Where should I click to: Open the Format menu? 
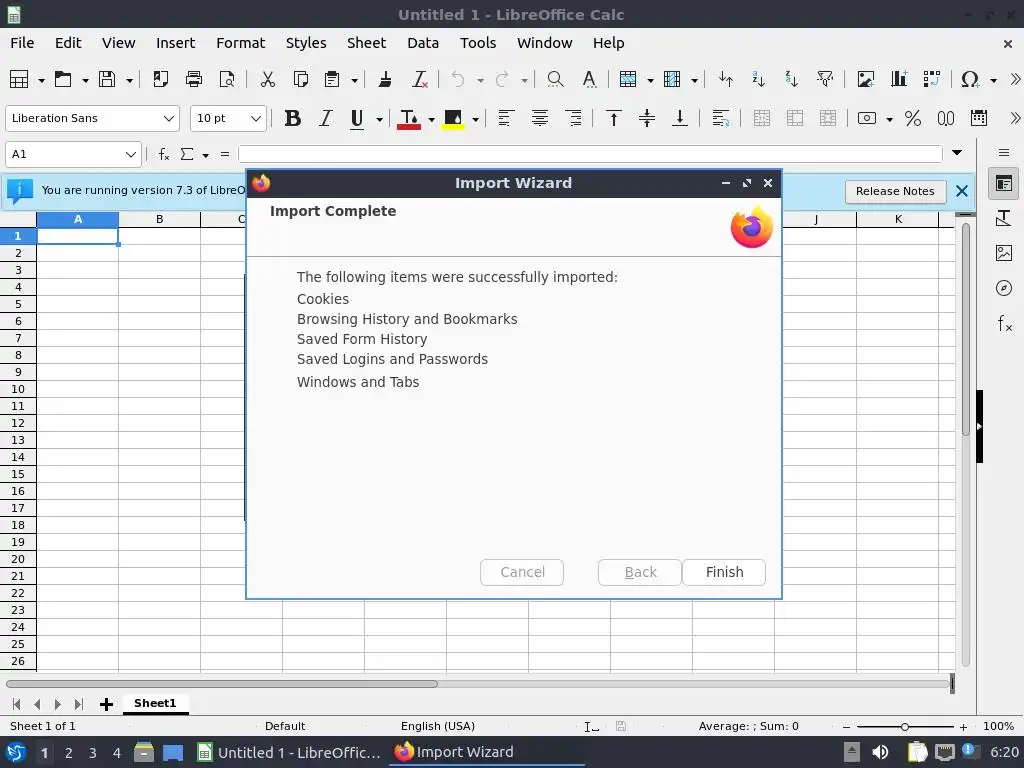click(x=240, y=43)
